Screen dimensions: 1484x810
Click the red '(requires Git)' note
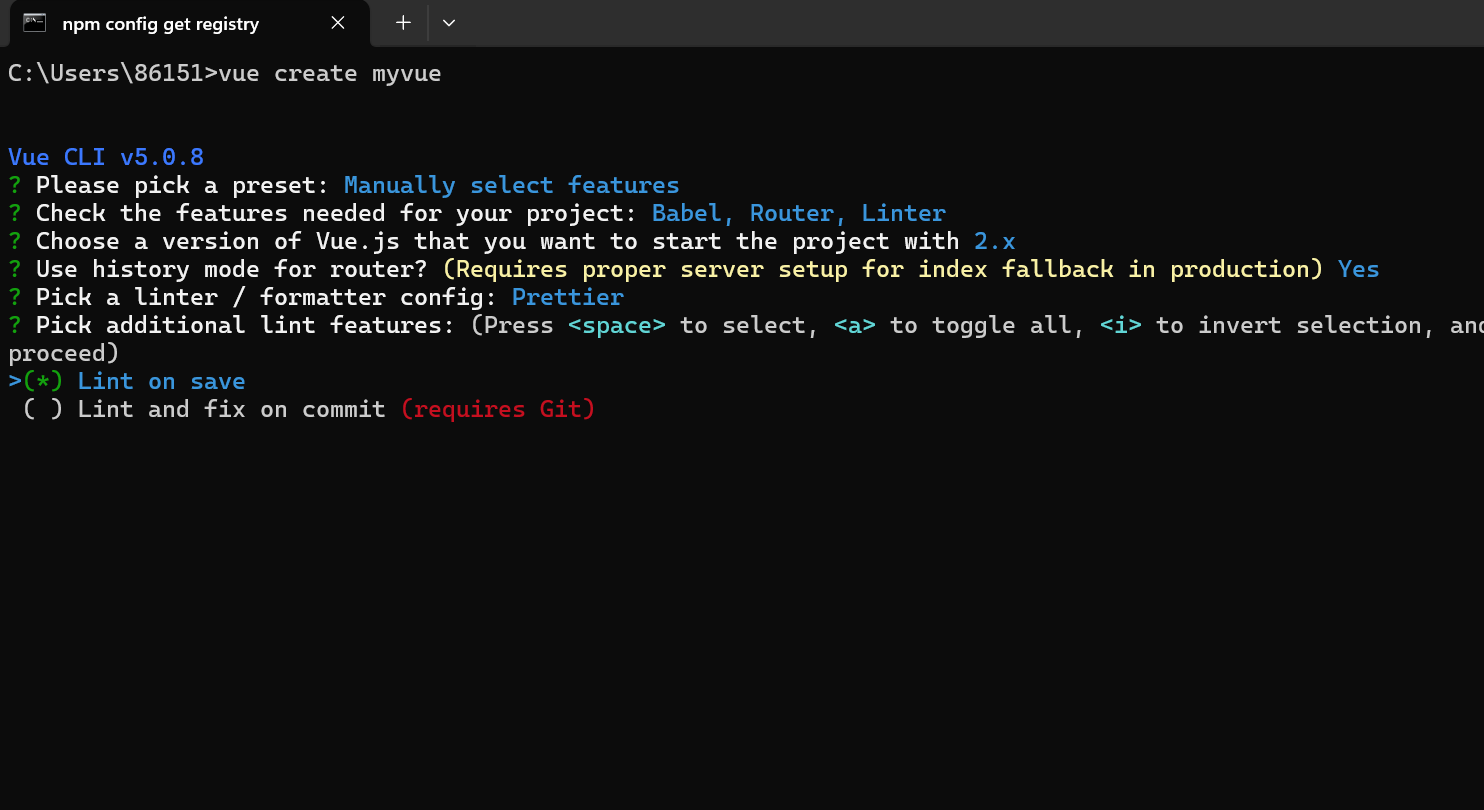click(x=498, y=409)
